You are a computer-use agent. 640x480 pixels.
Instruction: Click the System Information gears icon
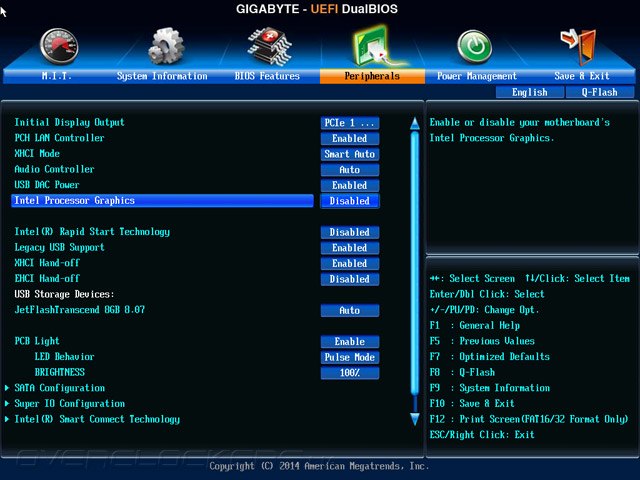166,46
